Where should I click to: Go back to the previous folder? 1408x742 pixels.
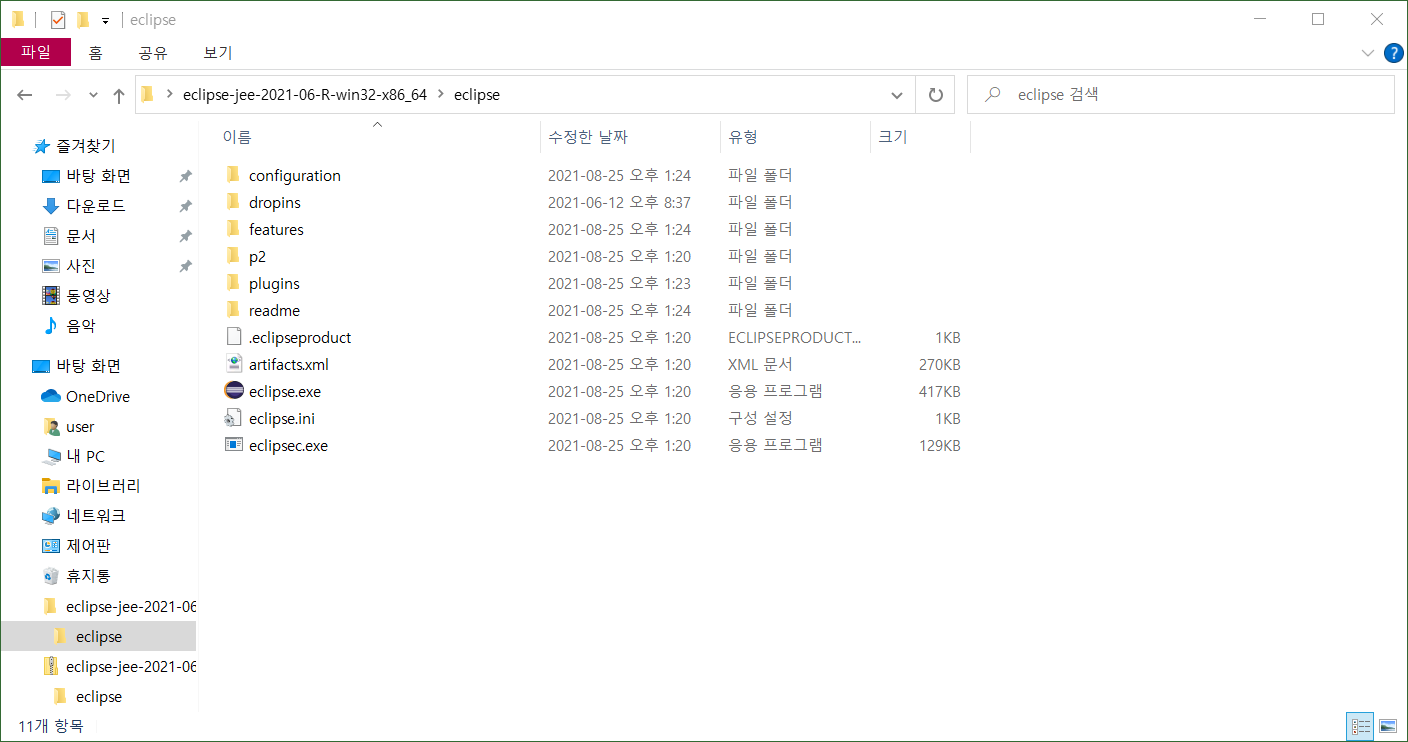(25, 95)
